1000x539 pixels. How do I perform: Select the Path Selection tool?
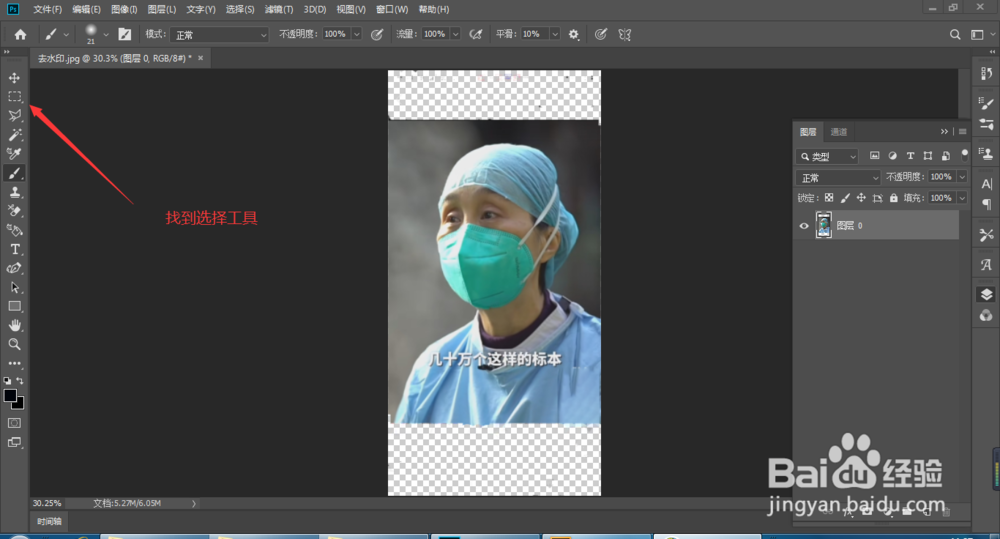click(14, 287)
